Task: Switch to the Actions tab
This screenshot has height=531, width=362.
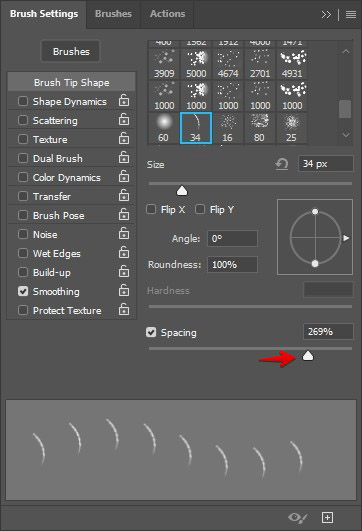Action: point(167,14)
